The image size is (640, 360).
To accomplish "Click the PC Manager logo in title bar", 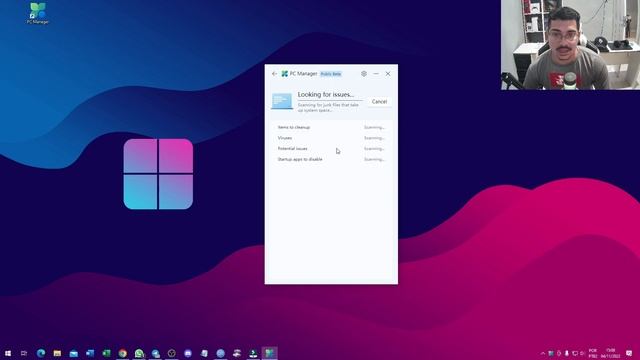I will coord(284,74).
